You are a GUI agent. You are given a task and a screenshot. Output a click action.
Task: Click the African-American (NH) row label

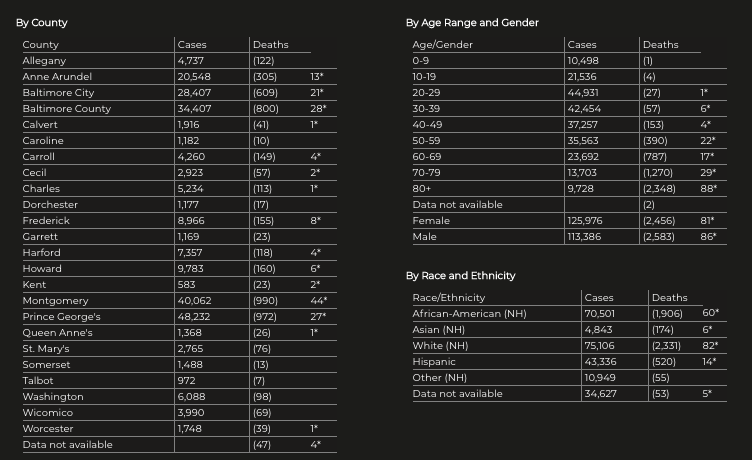(469, 314)
